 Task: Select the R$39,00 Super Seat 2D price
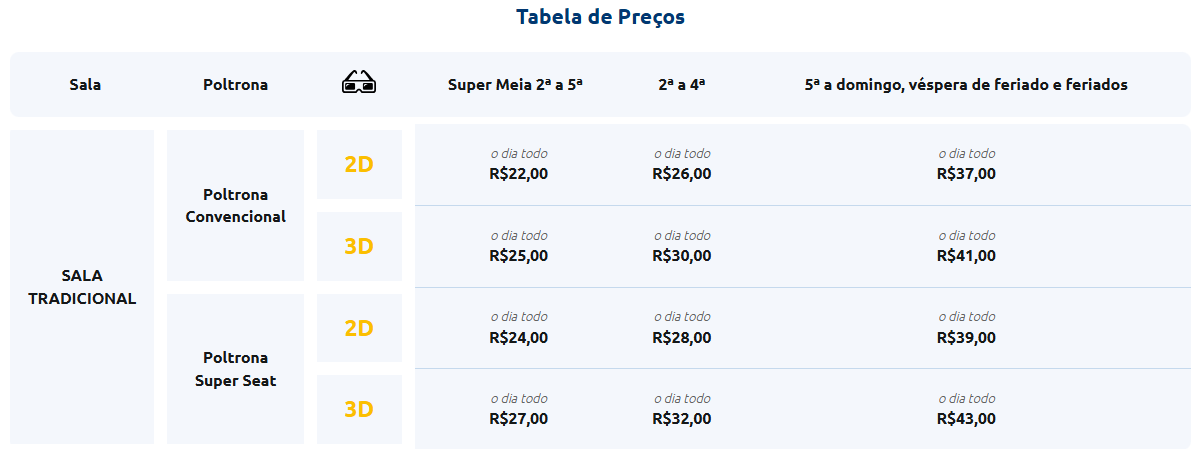[x=966, y=337]
